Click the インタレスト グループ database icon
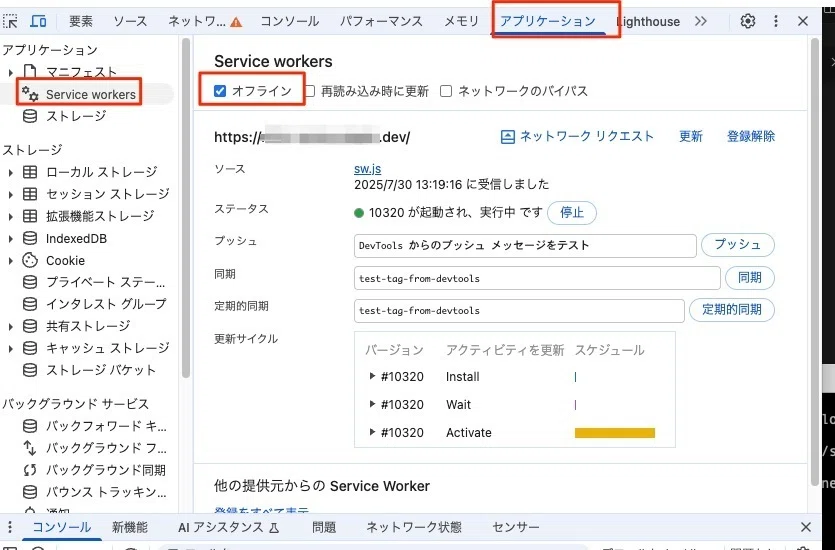Image resolution: width=835 pixels, height=550 pixels. tap(30, 304)
